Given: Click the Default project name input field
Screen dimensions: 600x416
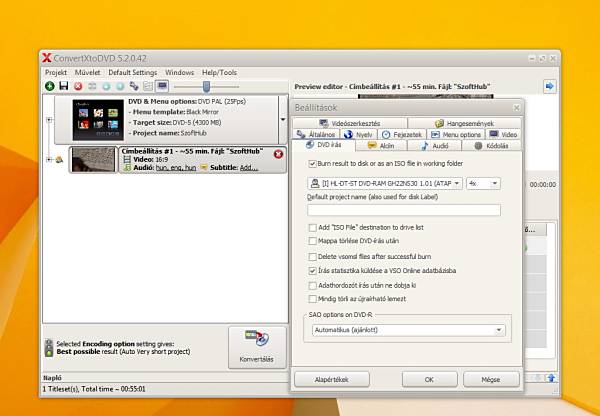Looking at the screenshot, I should pyautogui.click(x=404, y=210).
